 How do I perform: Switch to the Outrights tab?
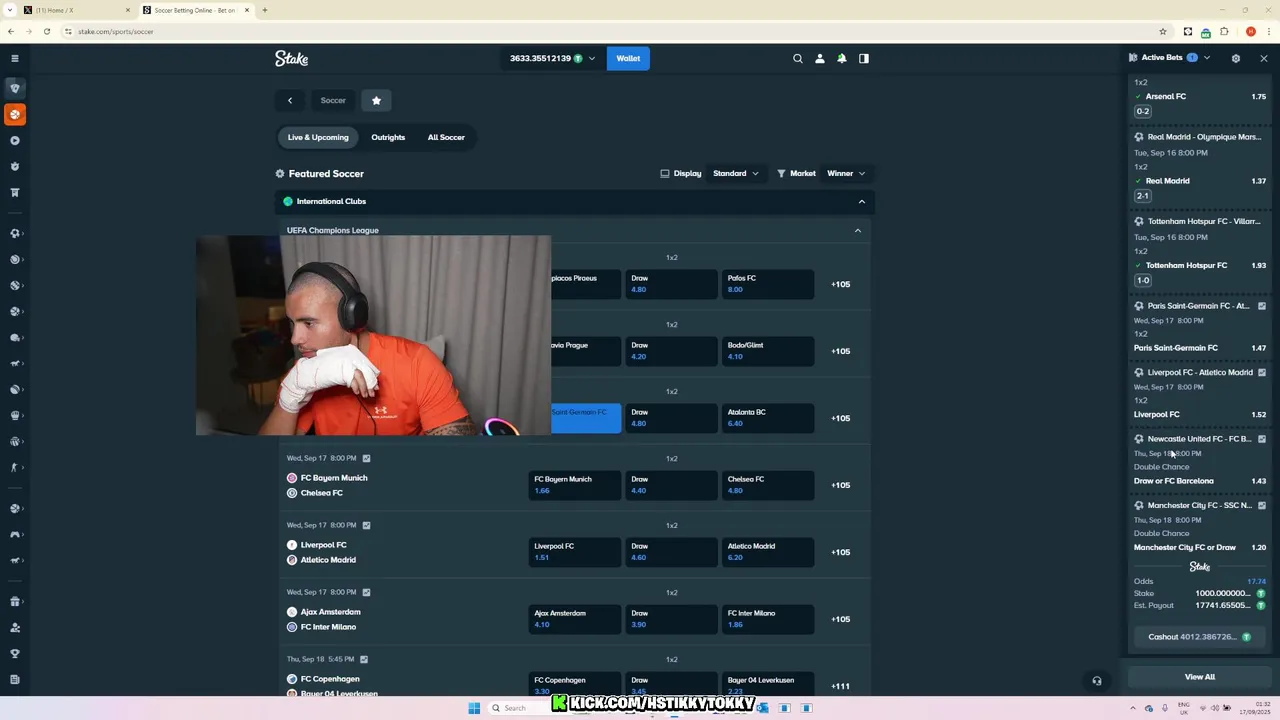tap(388, 137)
